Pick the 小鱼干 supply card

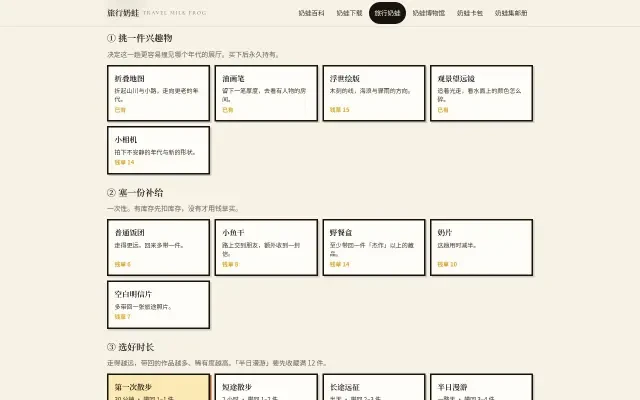pyautogui.click(x=266, y=247)
